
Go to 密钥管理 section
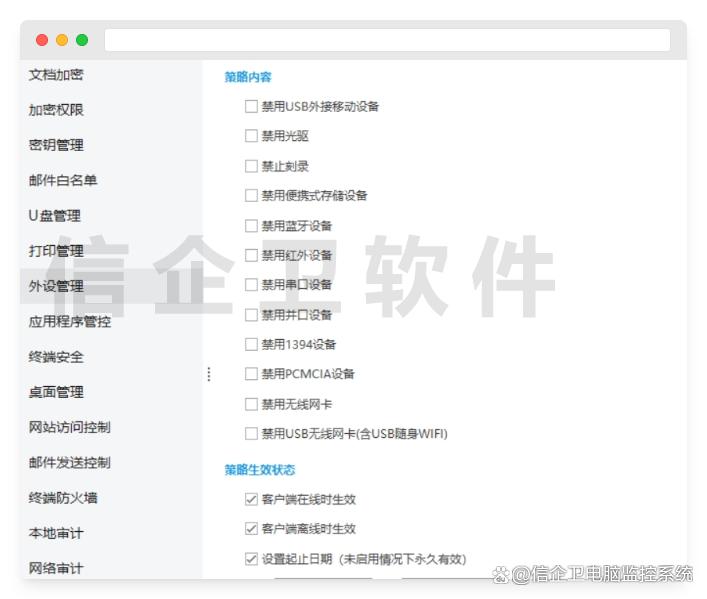point(56,145)
